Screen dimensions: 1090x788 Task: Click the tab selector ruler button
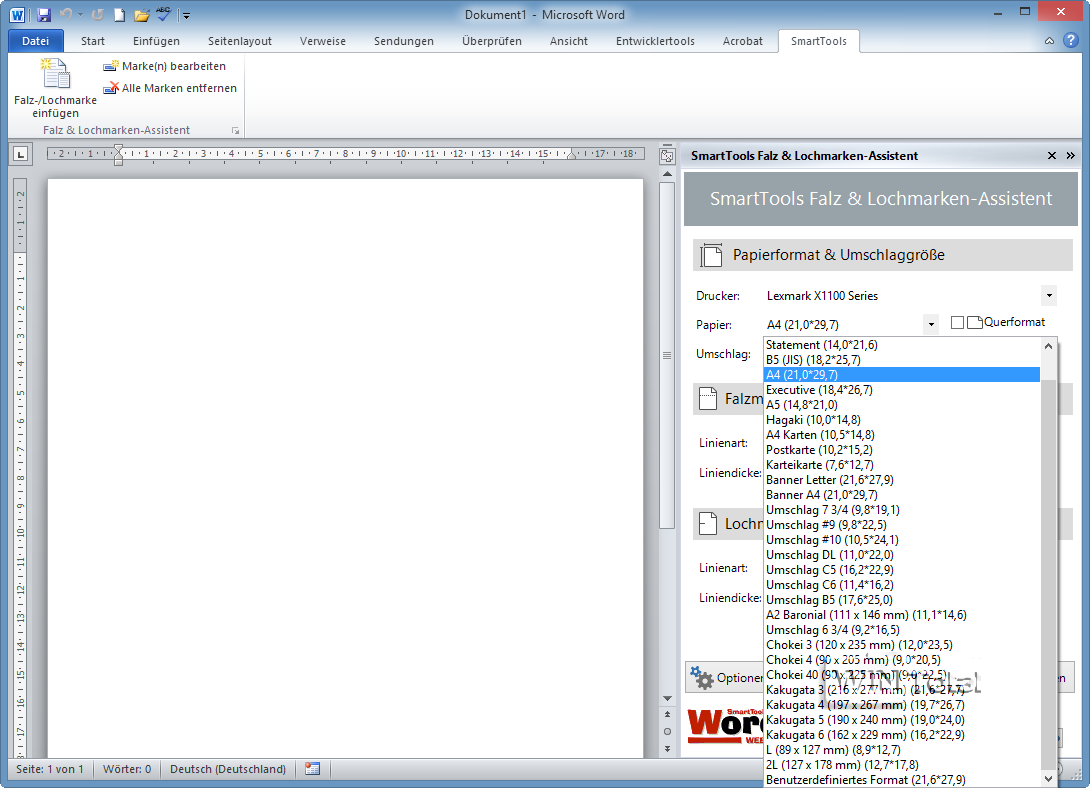tap(21, 154)
